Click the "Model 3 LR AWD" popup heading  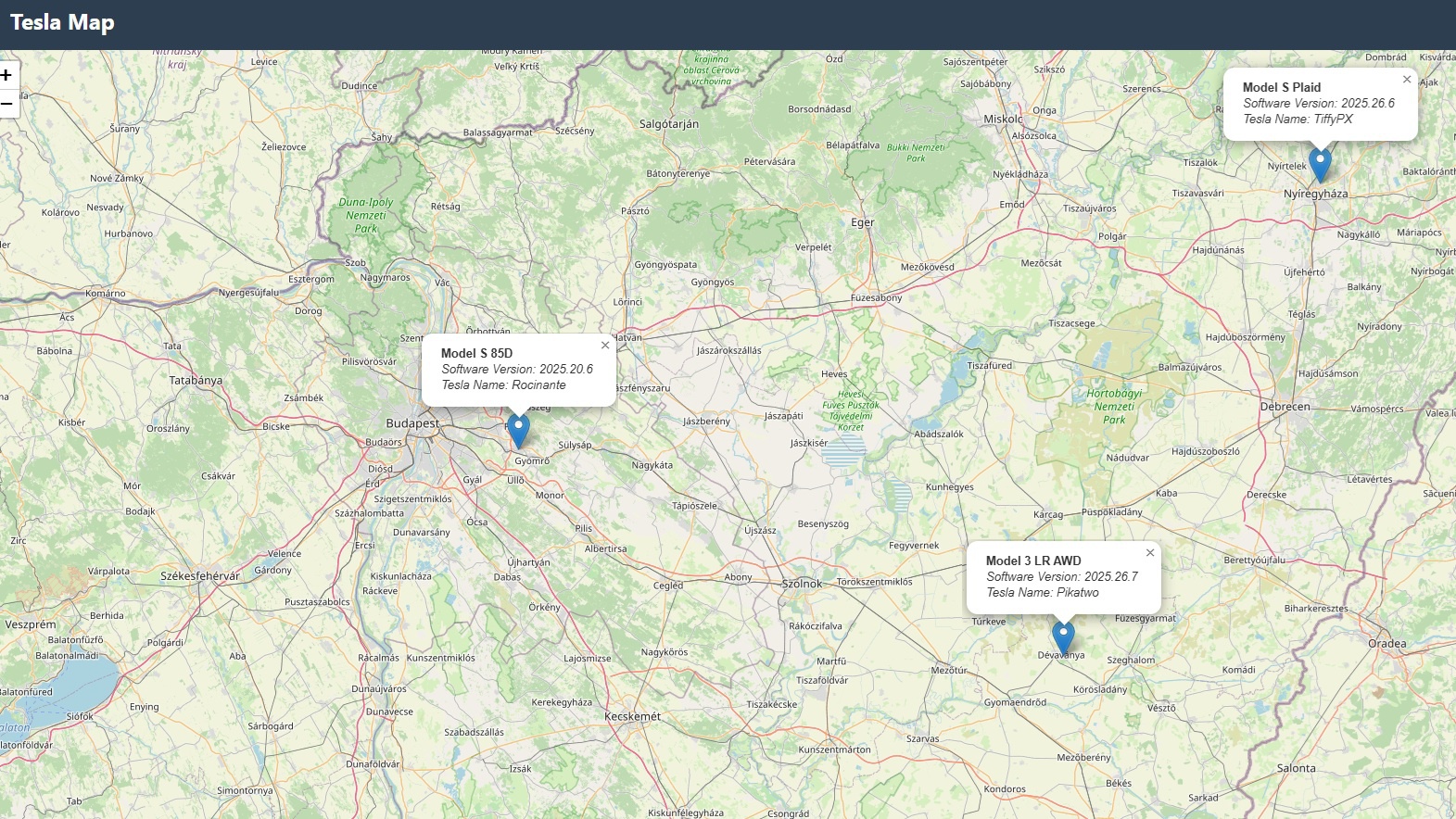1033,561
